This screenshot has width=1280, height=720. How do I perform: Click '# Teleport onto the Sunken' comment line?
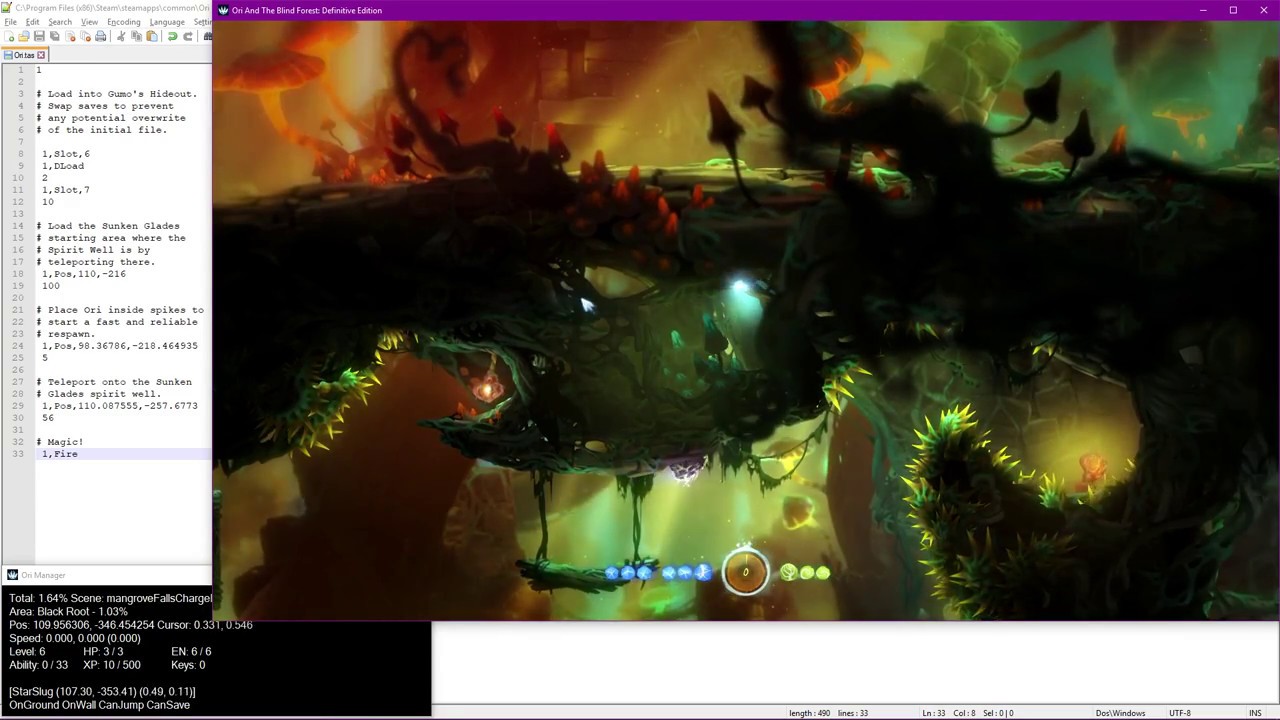[114, 382]
